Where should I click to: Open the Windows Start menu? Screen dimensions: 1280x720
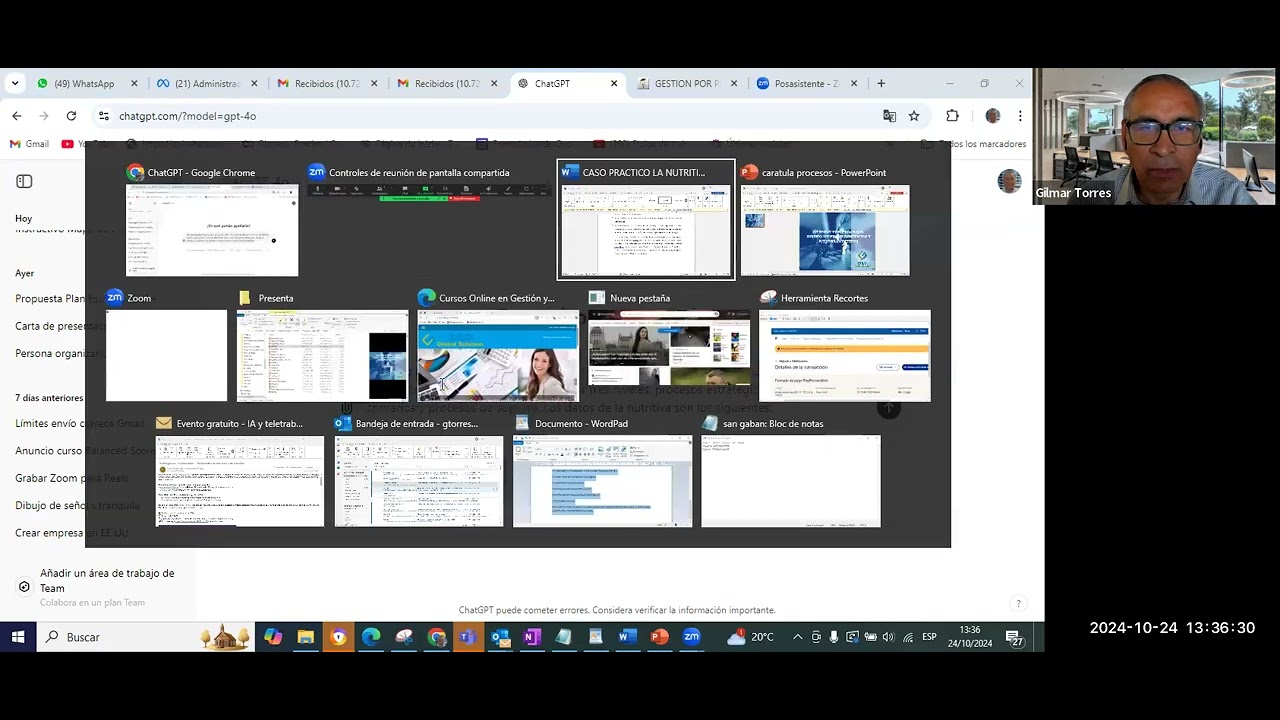point(17,637)
